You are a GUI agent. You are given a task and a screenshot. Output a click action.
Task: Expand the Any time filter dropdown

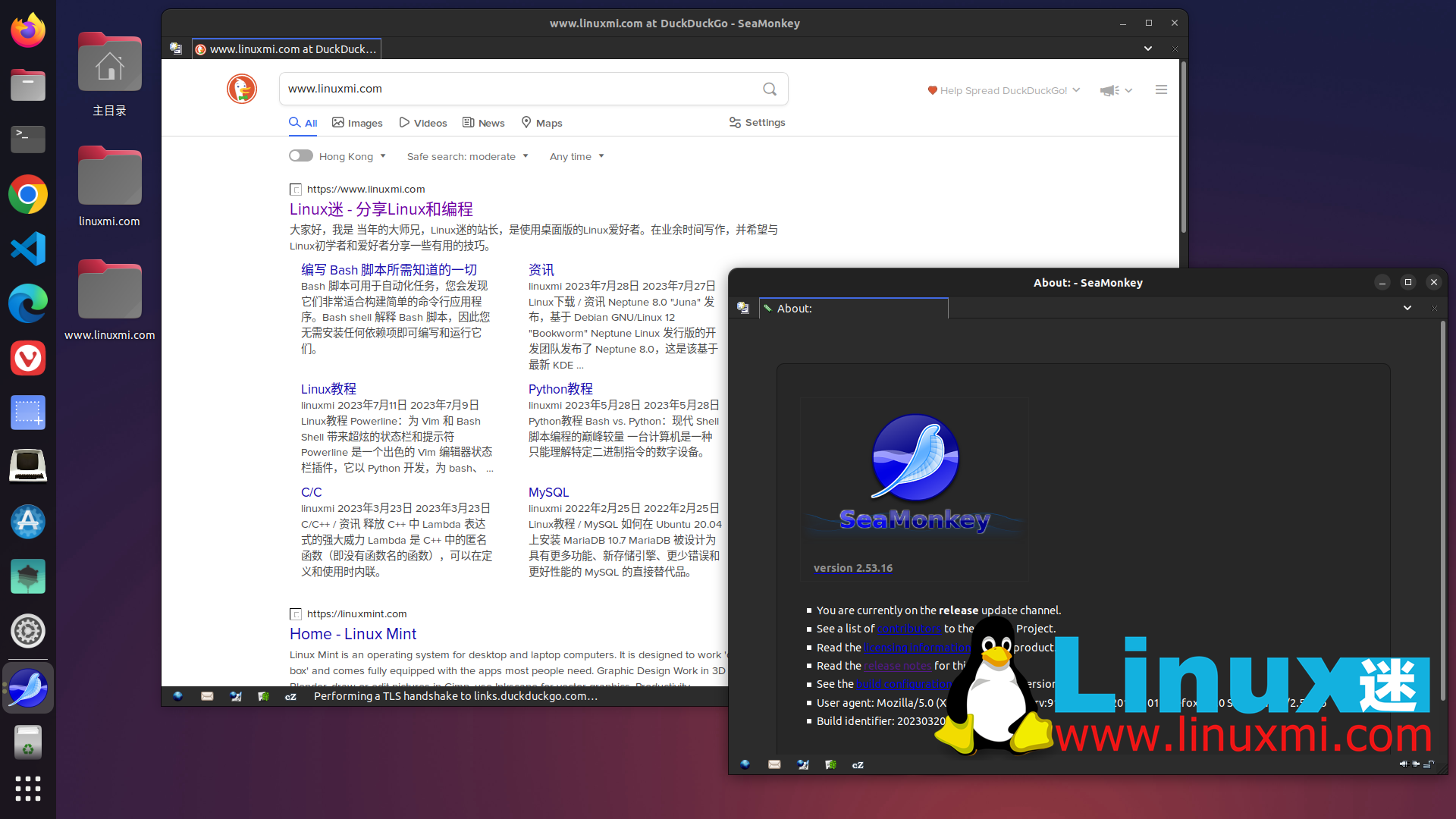[575, 155]
